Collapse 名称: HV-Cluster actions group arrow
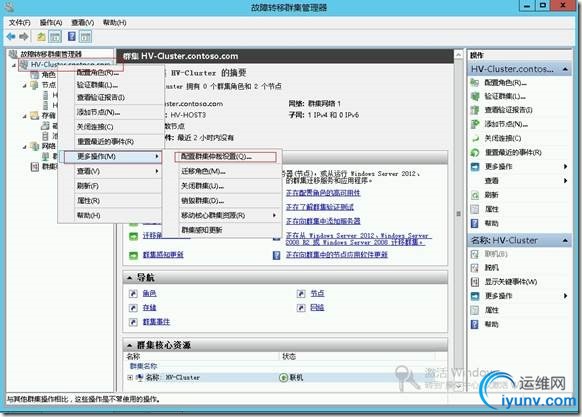 [565, 241]
